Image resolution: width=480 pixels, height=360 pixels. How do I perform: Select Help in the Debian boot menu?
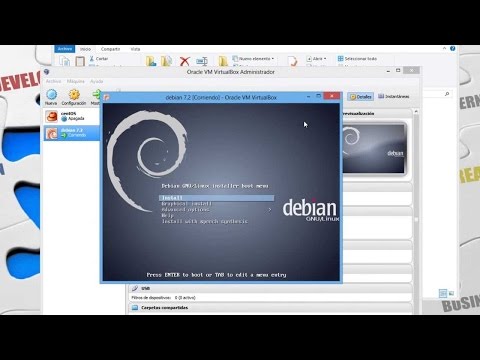point(167,216)
